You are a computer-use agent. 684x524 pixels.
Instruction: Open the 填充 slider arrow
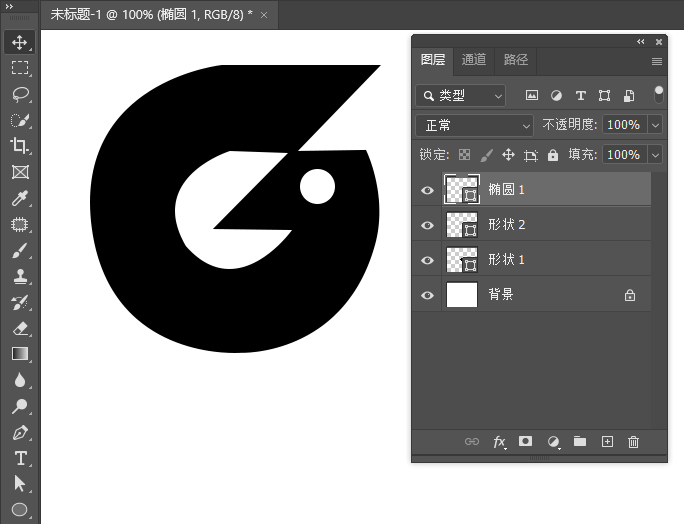[x=655, y=155]
